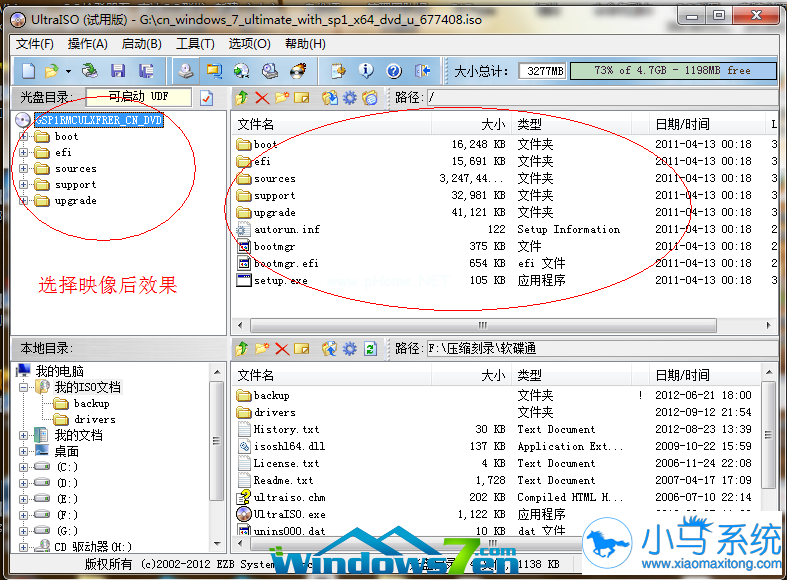This screenshot has width=787, height=580.
Task: Click the image path field showing /
Action: [602, 97]
